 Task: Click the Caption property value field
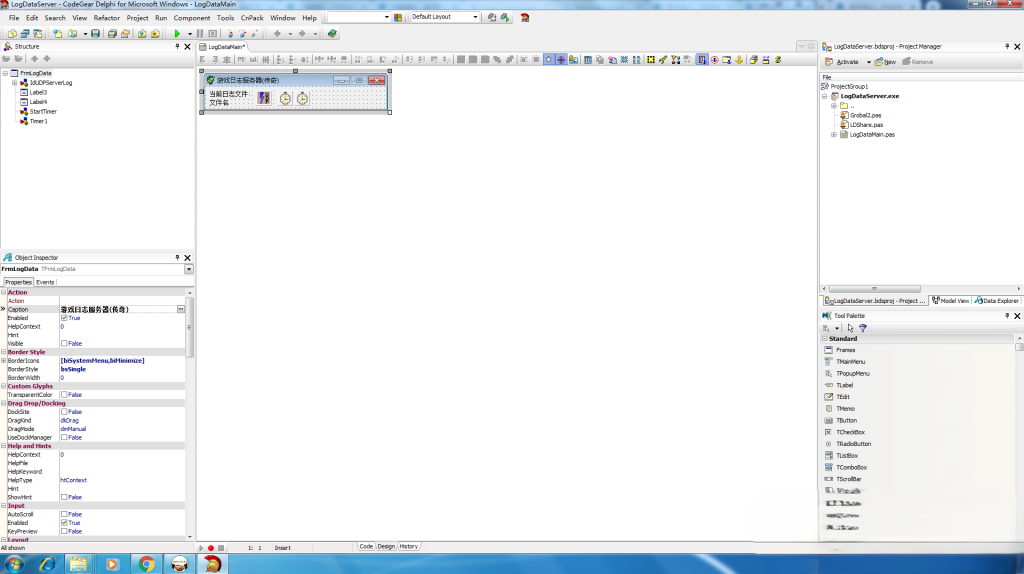pos(118,309)
